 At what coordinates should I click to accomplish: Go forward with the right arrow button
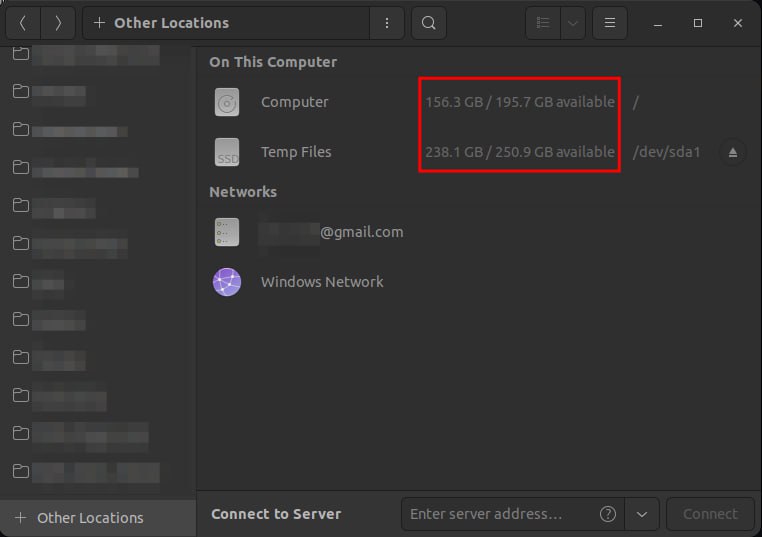pos(58,23)
